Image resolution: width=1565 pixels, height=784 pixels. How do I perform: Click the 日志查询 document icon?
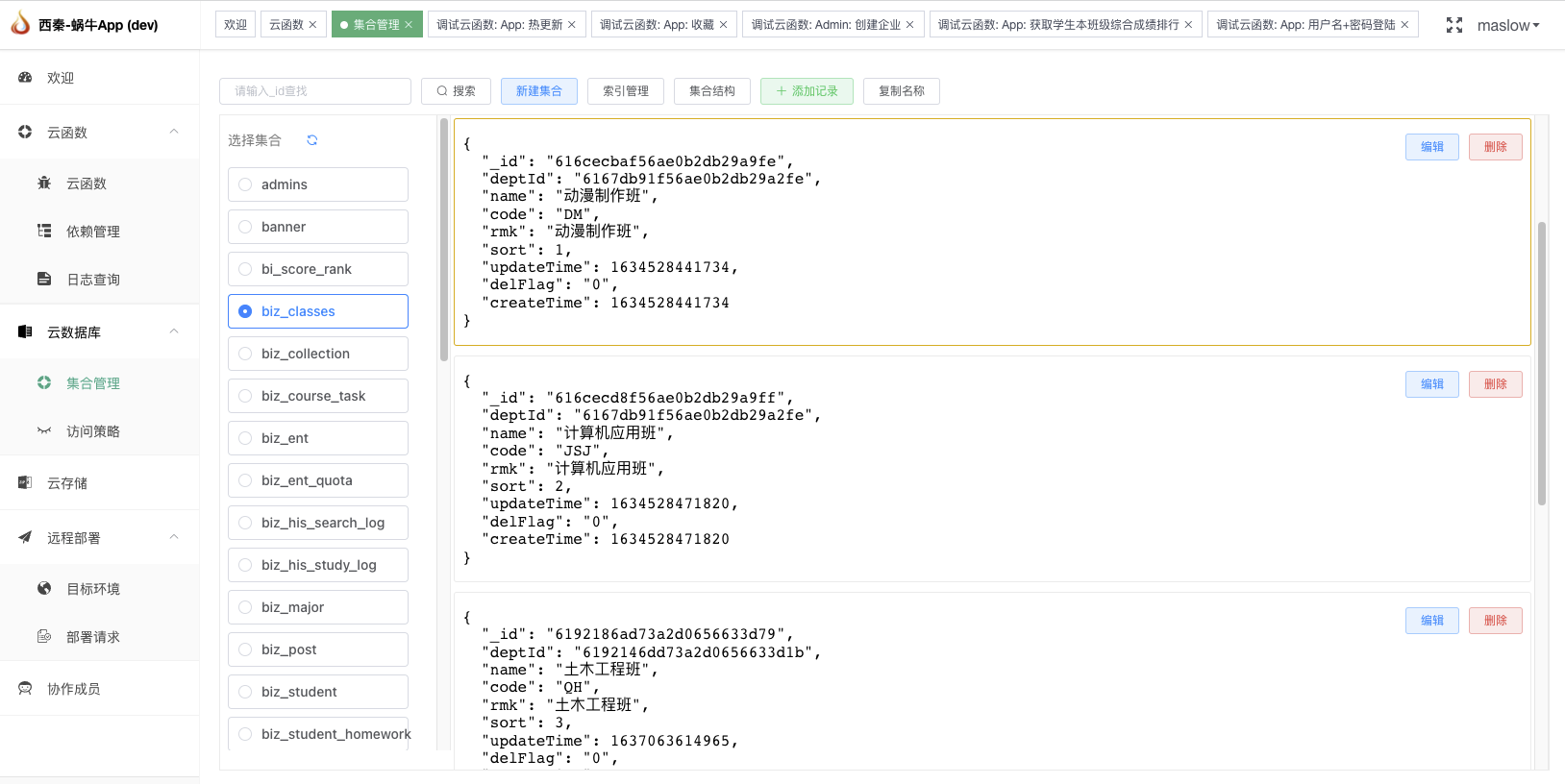[44, 280]
